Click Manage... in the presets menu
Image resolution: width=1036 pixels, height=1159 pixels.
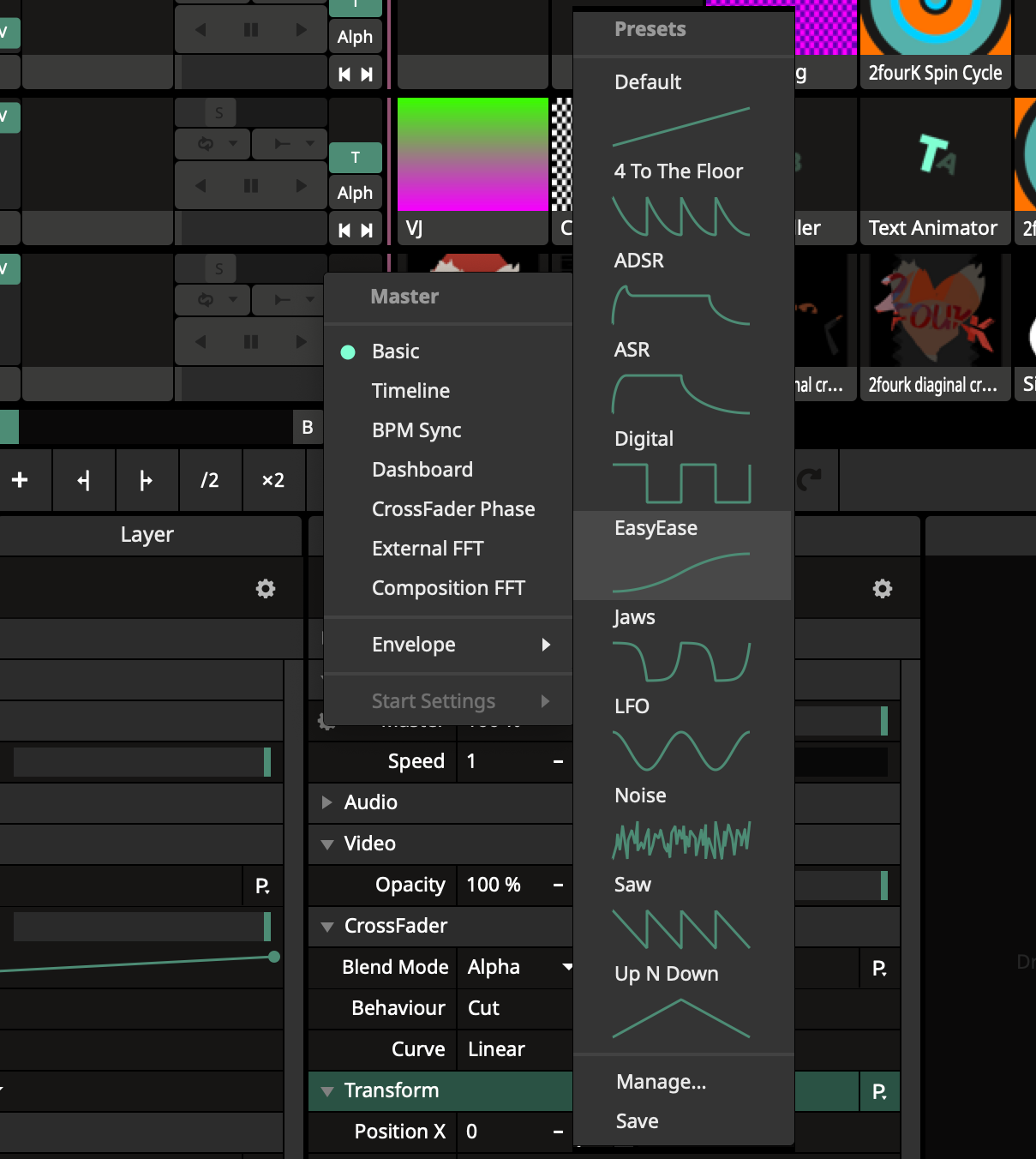coord(661,1082)
